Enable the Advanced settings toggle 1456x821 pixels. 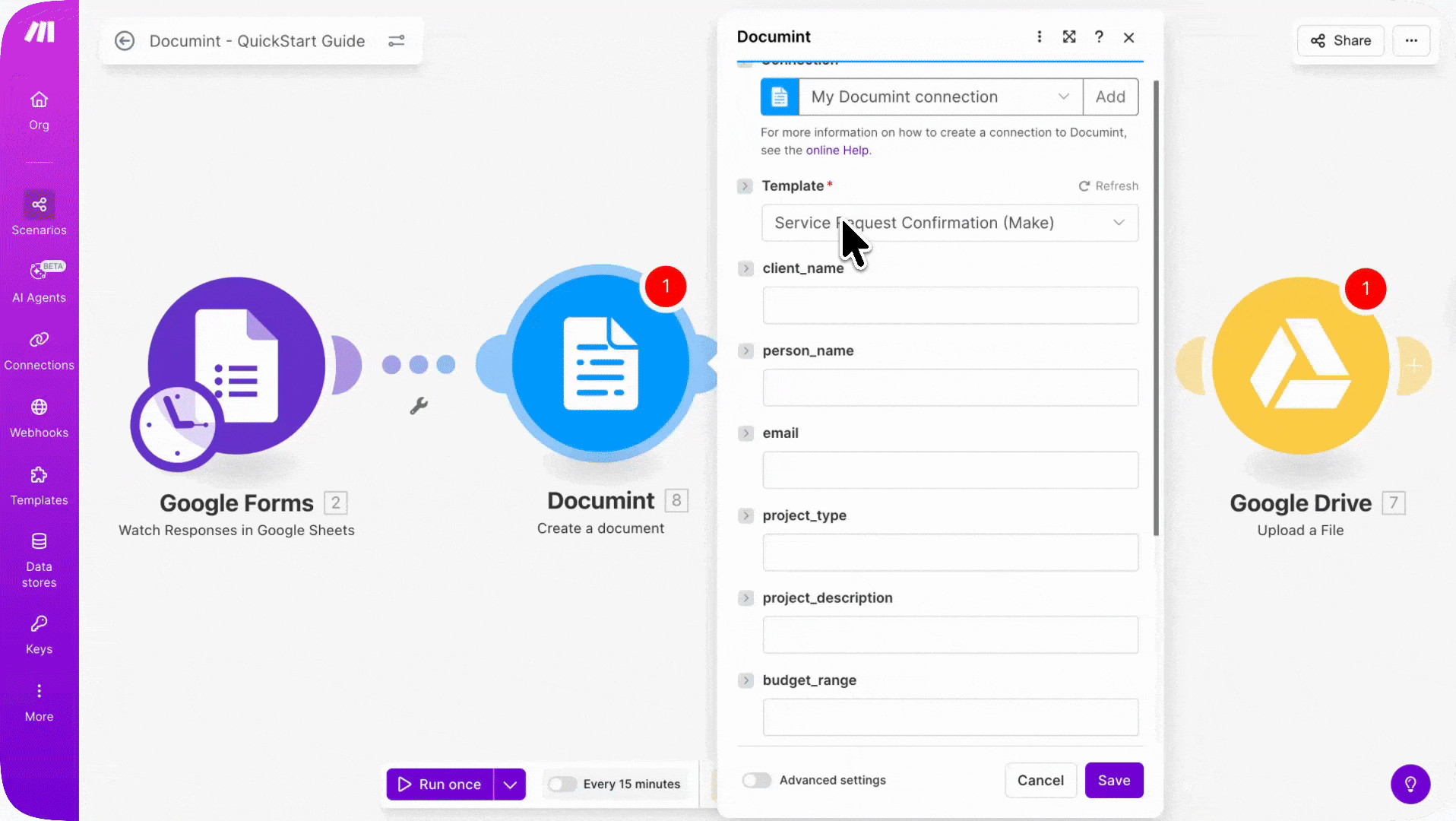tap(756, 781)
